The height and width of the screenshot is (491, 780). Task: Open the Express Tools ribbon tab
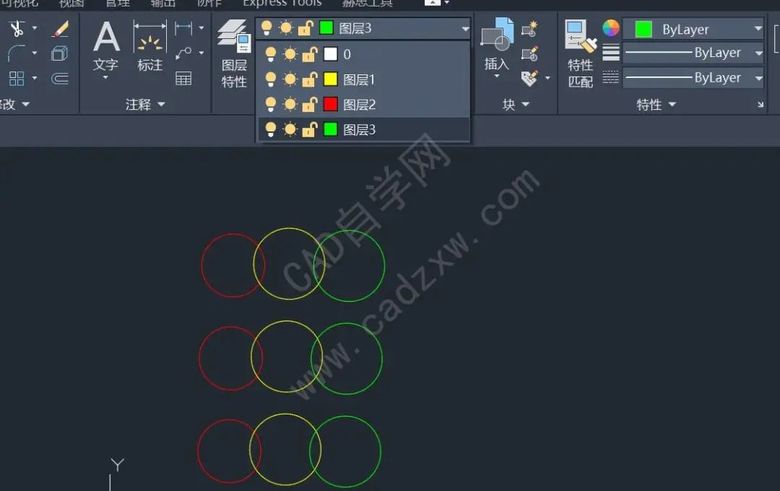point(282,3)
